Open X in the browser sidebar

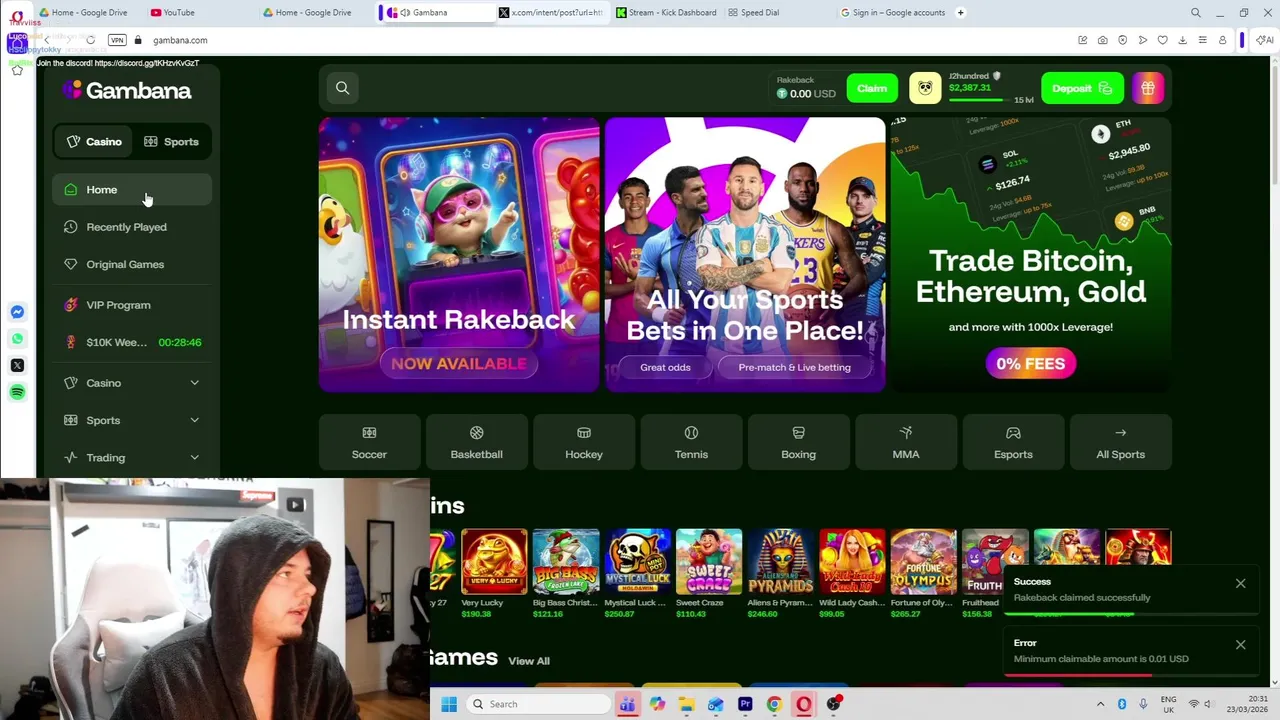(17, 366)
